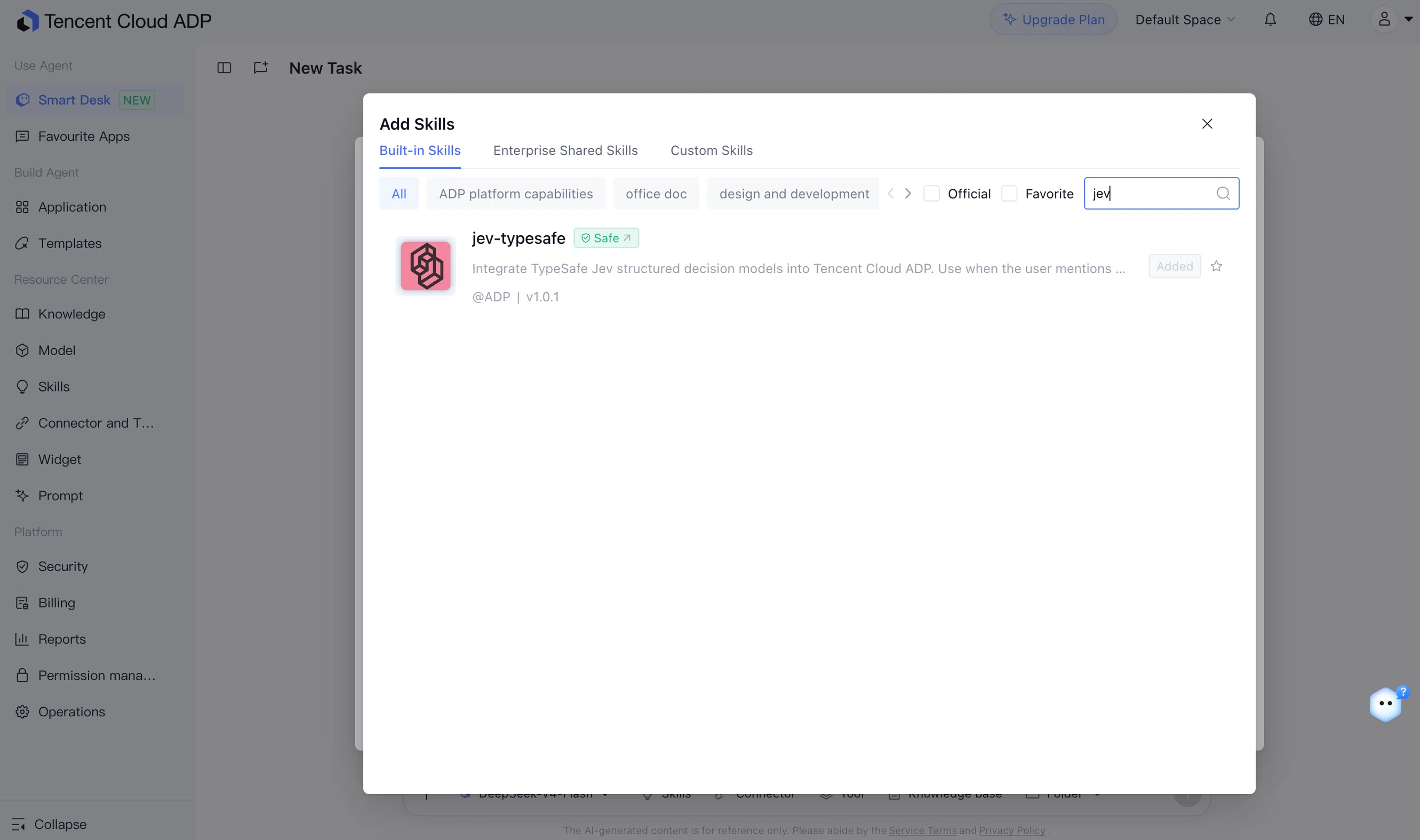Viewport: 1420px width, 840px height.
Task: Expand the Default Space dropdown
Action: (1185, 20)
